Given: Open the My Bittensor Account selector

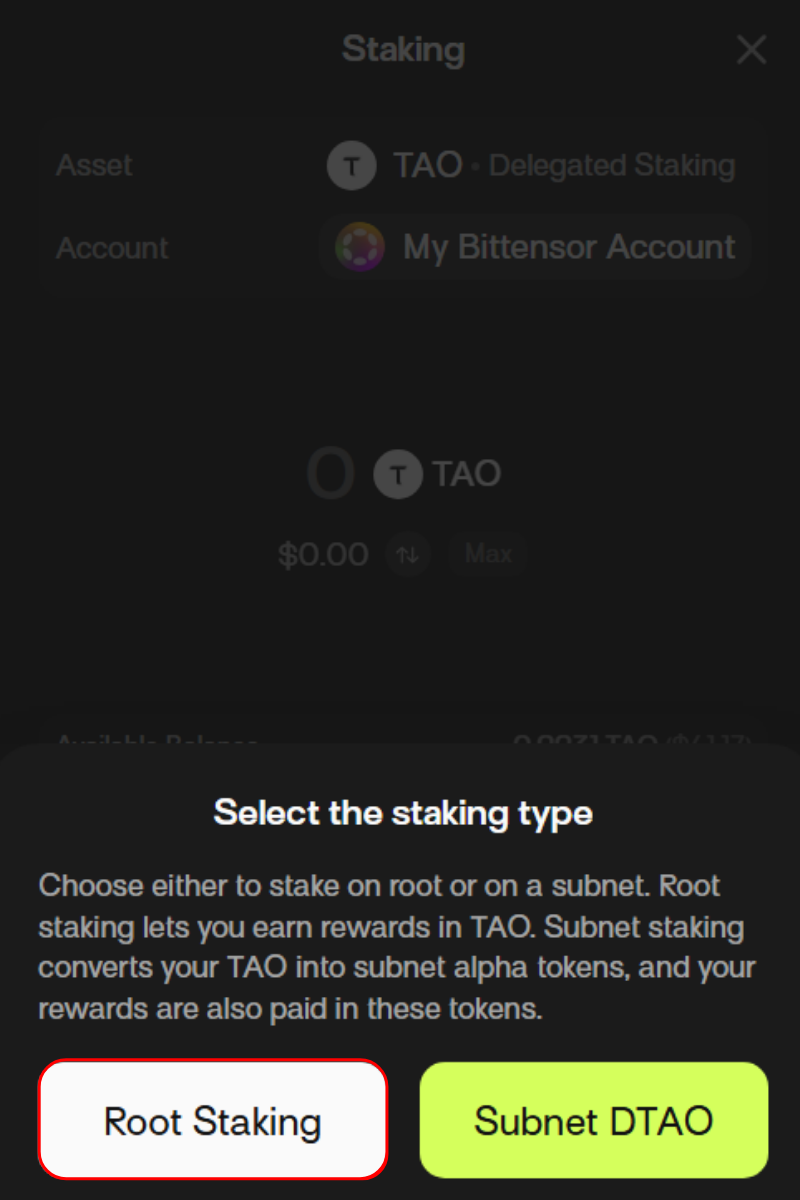Looking at the screenshot, I should [x=536, y=247].
